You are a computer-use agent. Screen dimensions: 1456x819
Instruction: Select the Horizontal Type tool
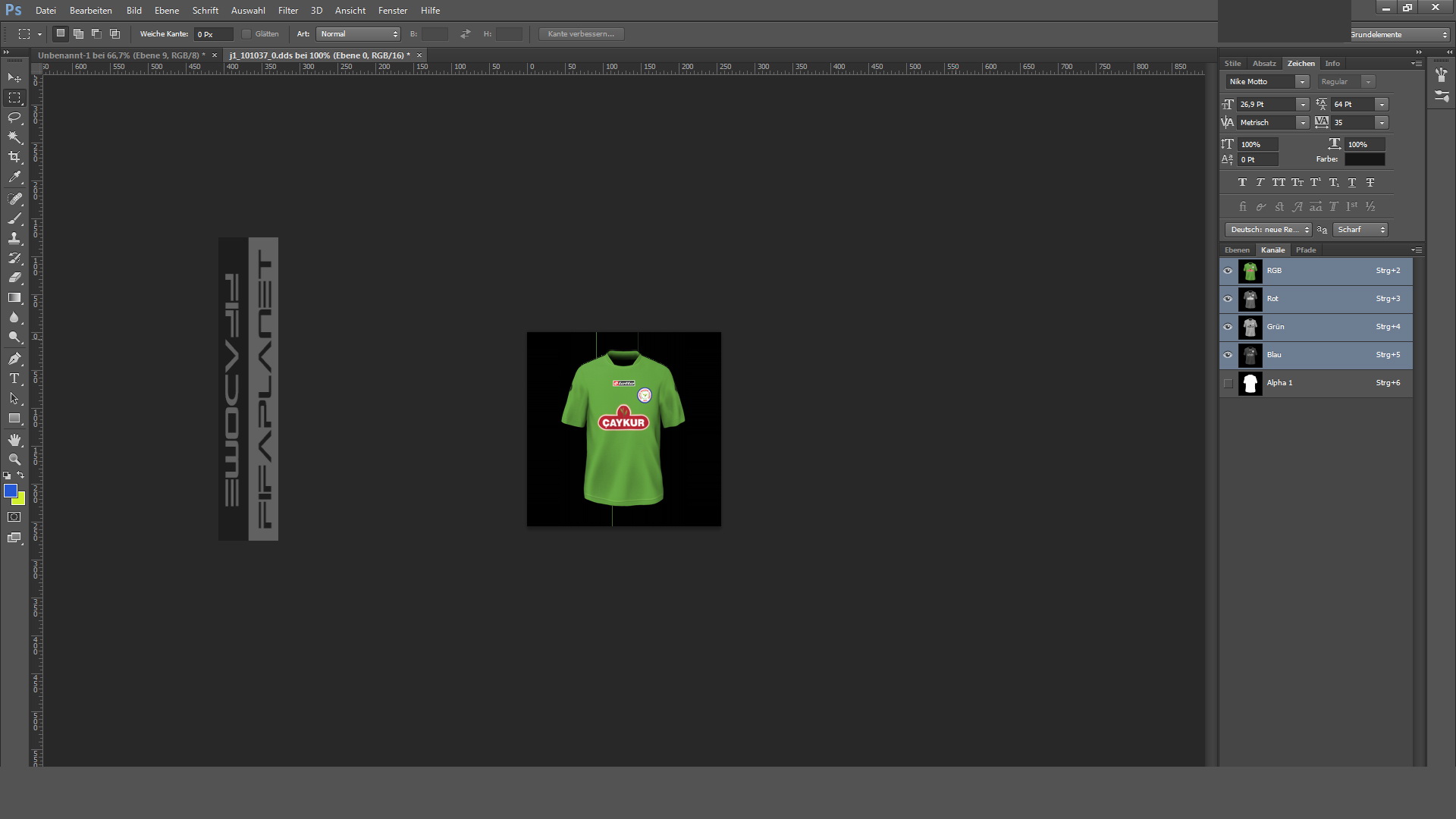pos(14,378)
